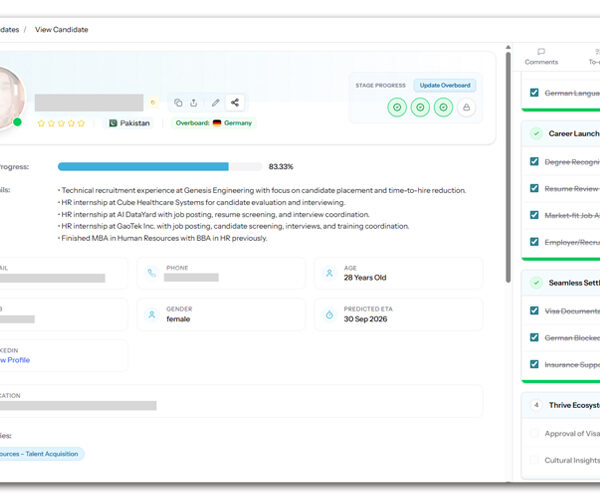The height and width of the screenshot is (500, 600).
Task: Click the small yellow badge beside candidate name
Action: (x=153, y=102)
